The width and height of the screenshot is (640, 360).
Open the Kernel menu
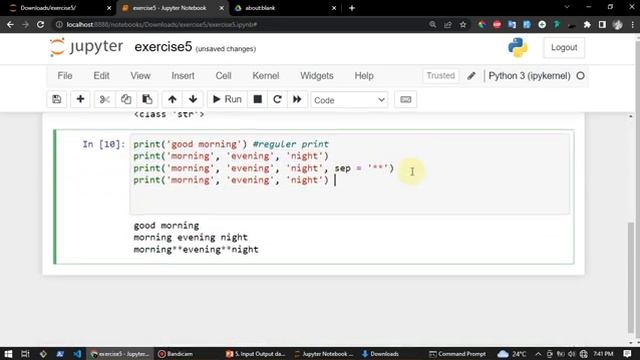pyautogui.click(x=266, y=76)
